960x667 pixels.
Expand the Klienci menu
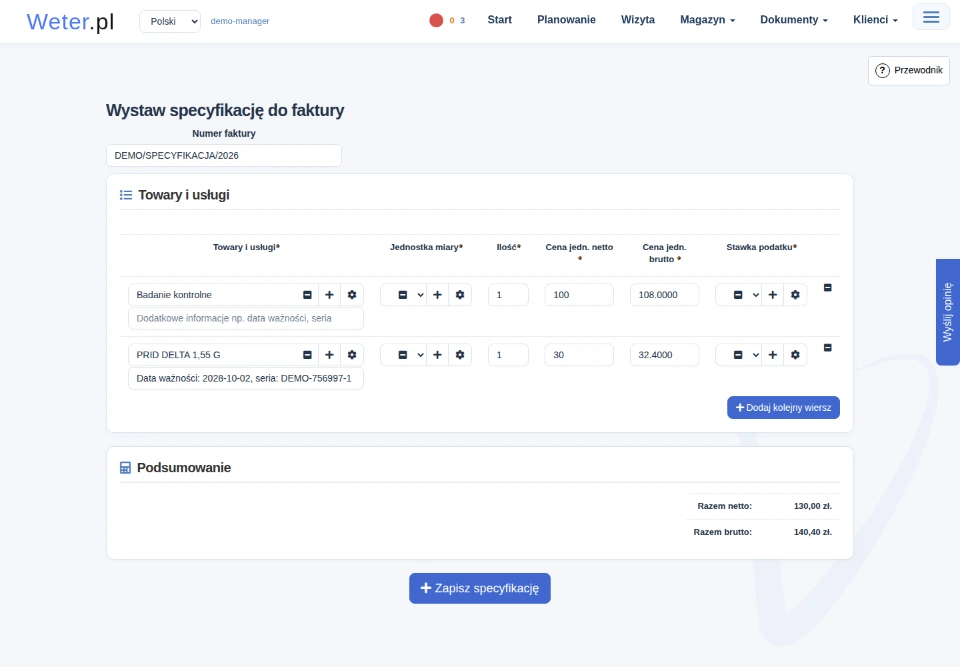pos(875,20)
